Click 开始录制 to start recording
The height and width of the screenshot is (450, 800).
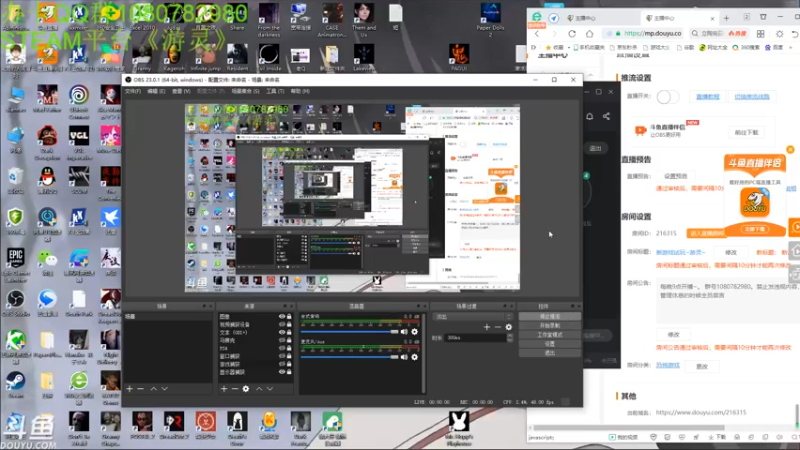click(x=549, y=326)
